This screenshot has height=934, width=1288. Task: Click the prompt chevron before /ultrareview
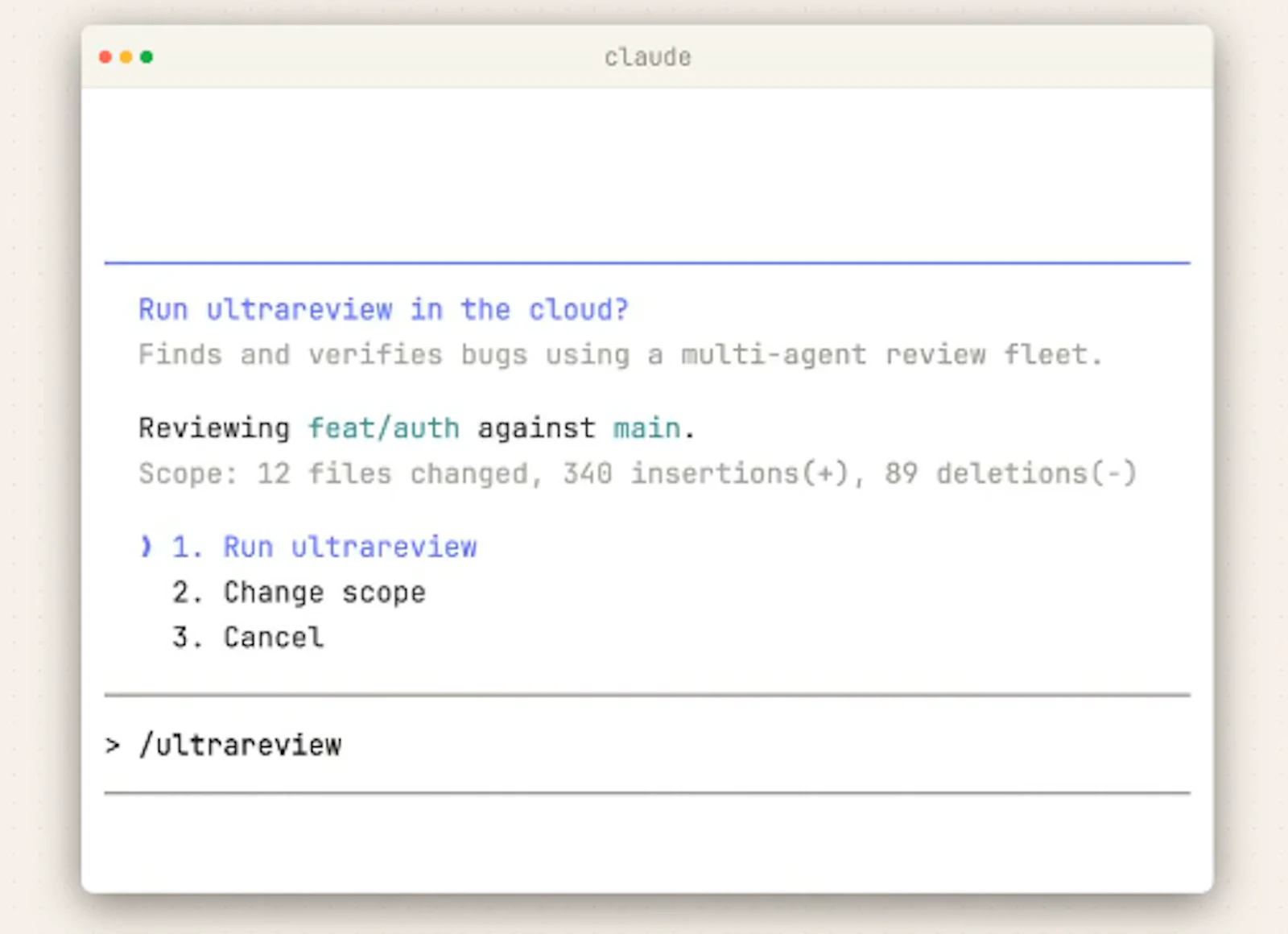click(111, 745)
